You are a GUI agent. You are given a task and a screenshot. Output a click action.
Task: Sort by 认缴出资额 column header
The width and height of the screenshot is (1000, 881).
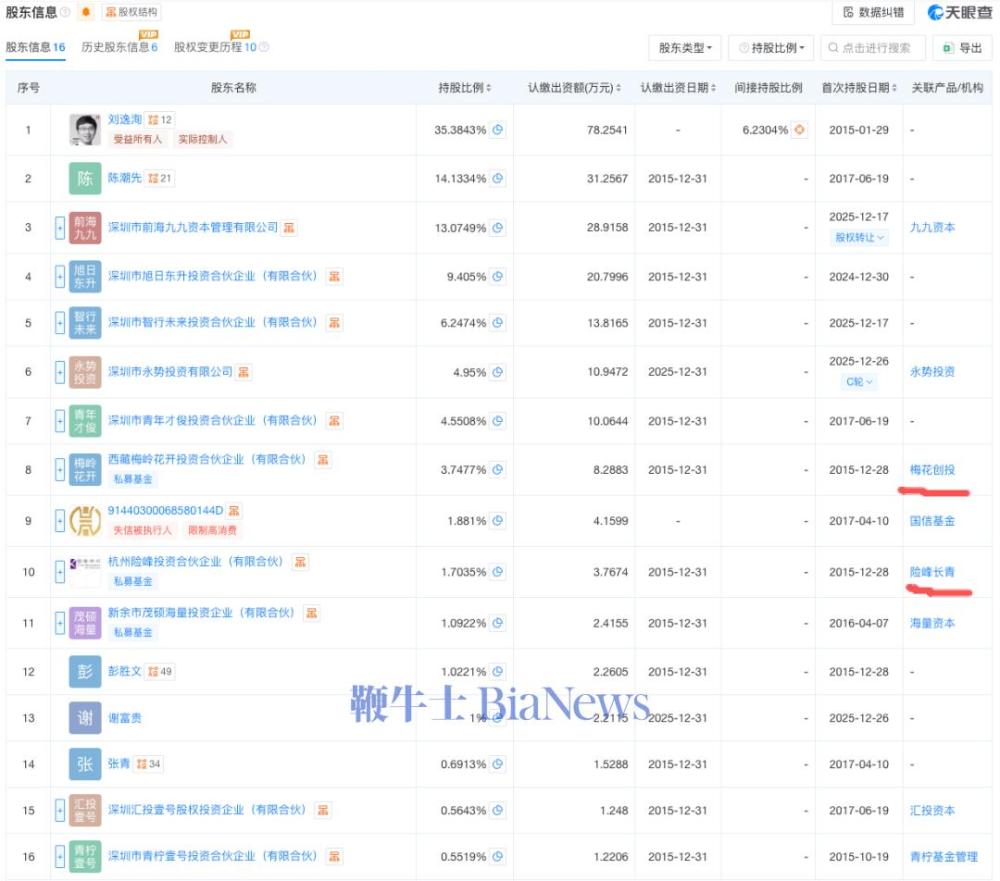pyautogui.click(x=574, y=88)
